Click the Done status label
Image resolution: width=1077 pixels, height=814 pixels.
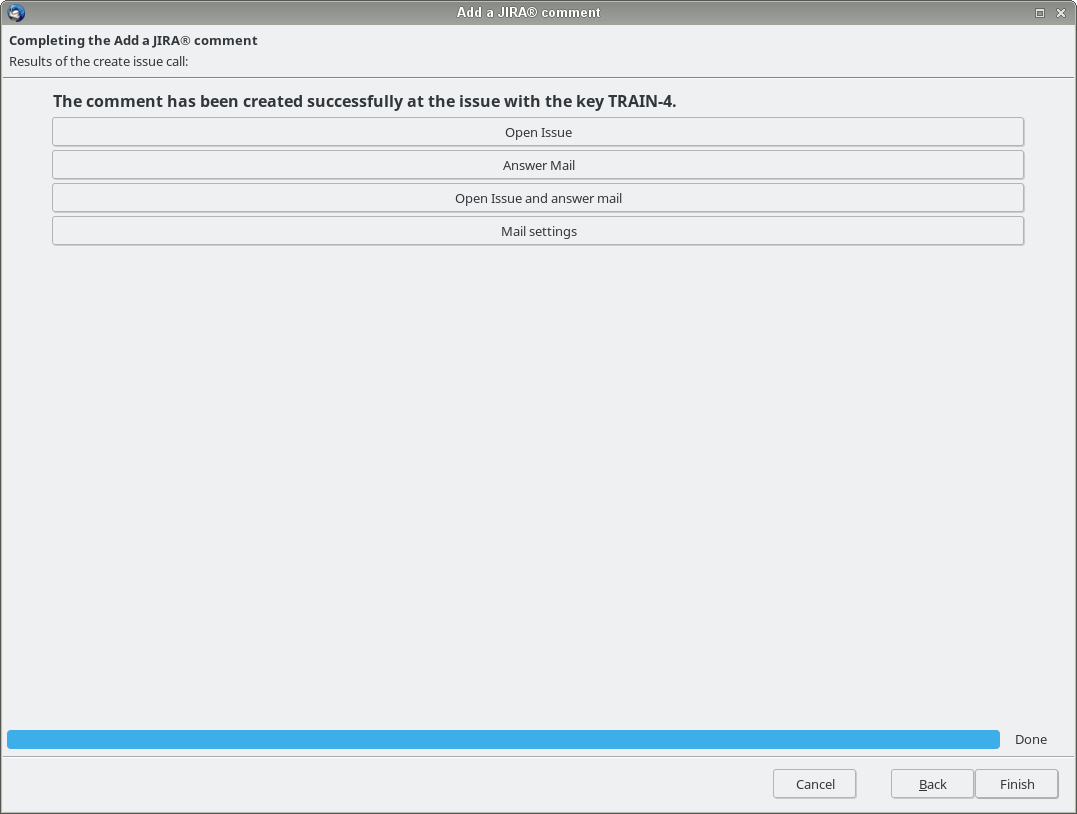point(1030,739)
